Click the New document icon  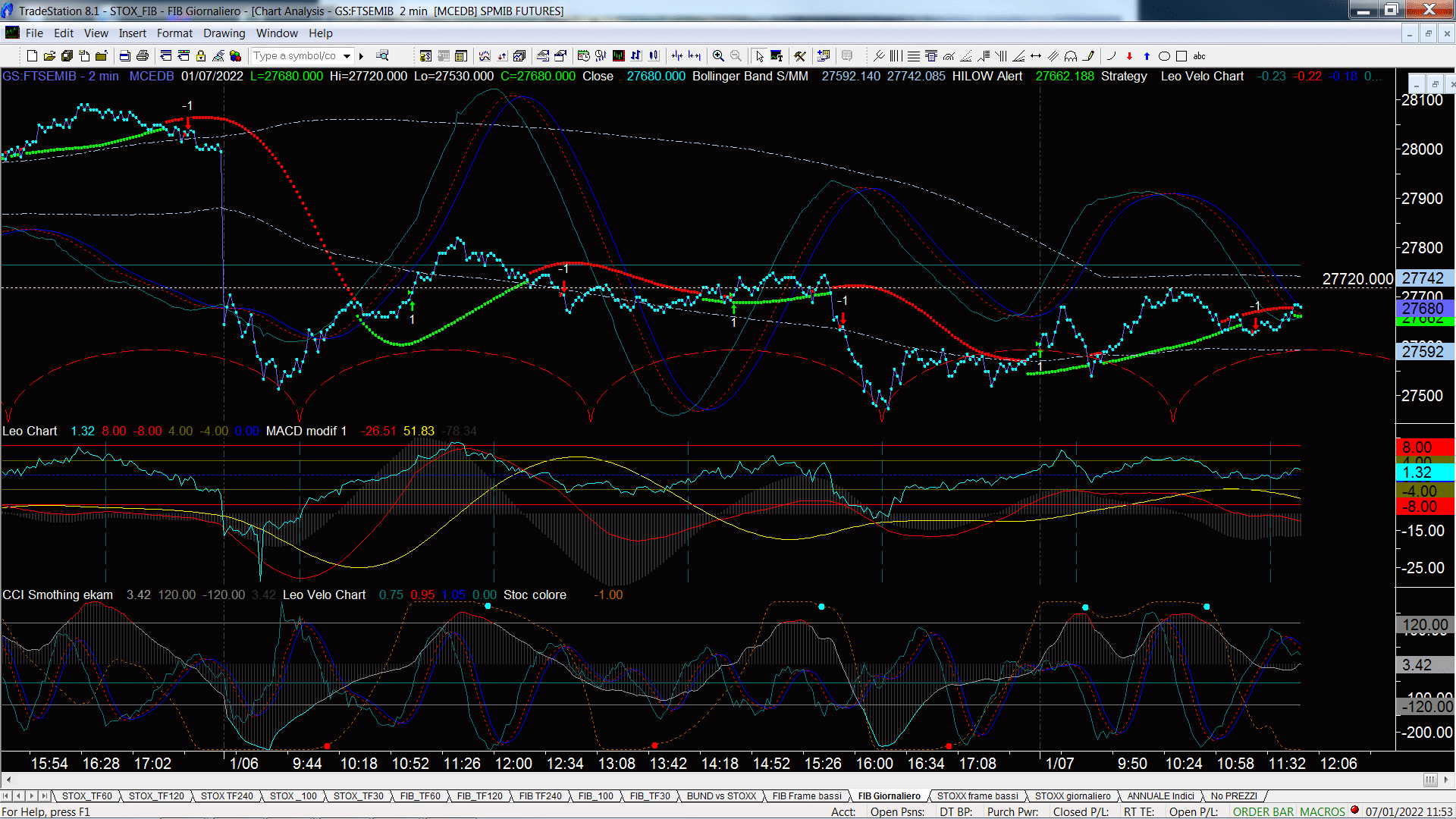32,55
